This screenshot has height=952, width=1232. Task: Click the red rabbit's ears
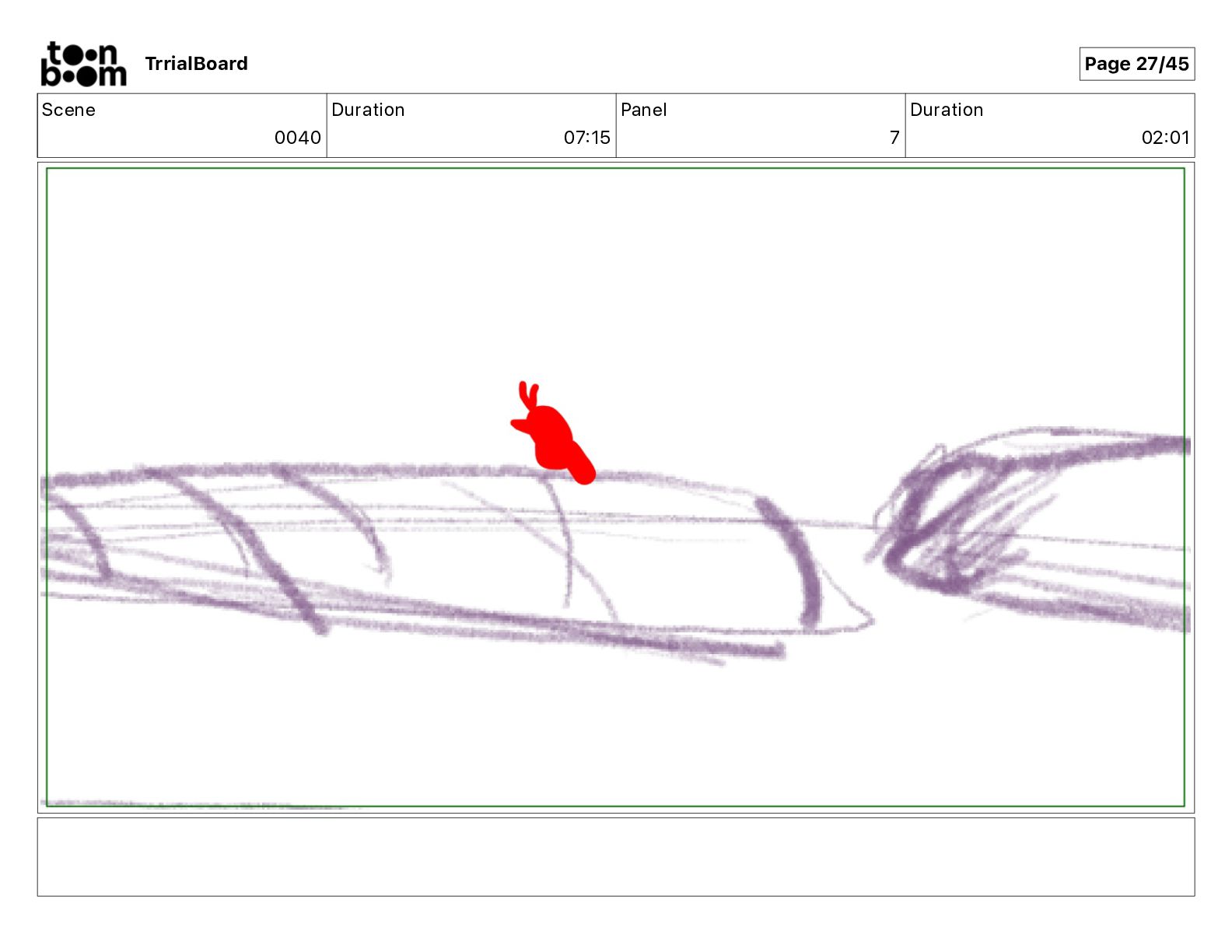[x=528, y=395]
